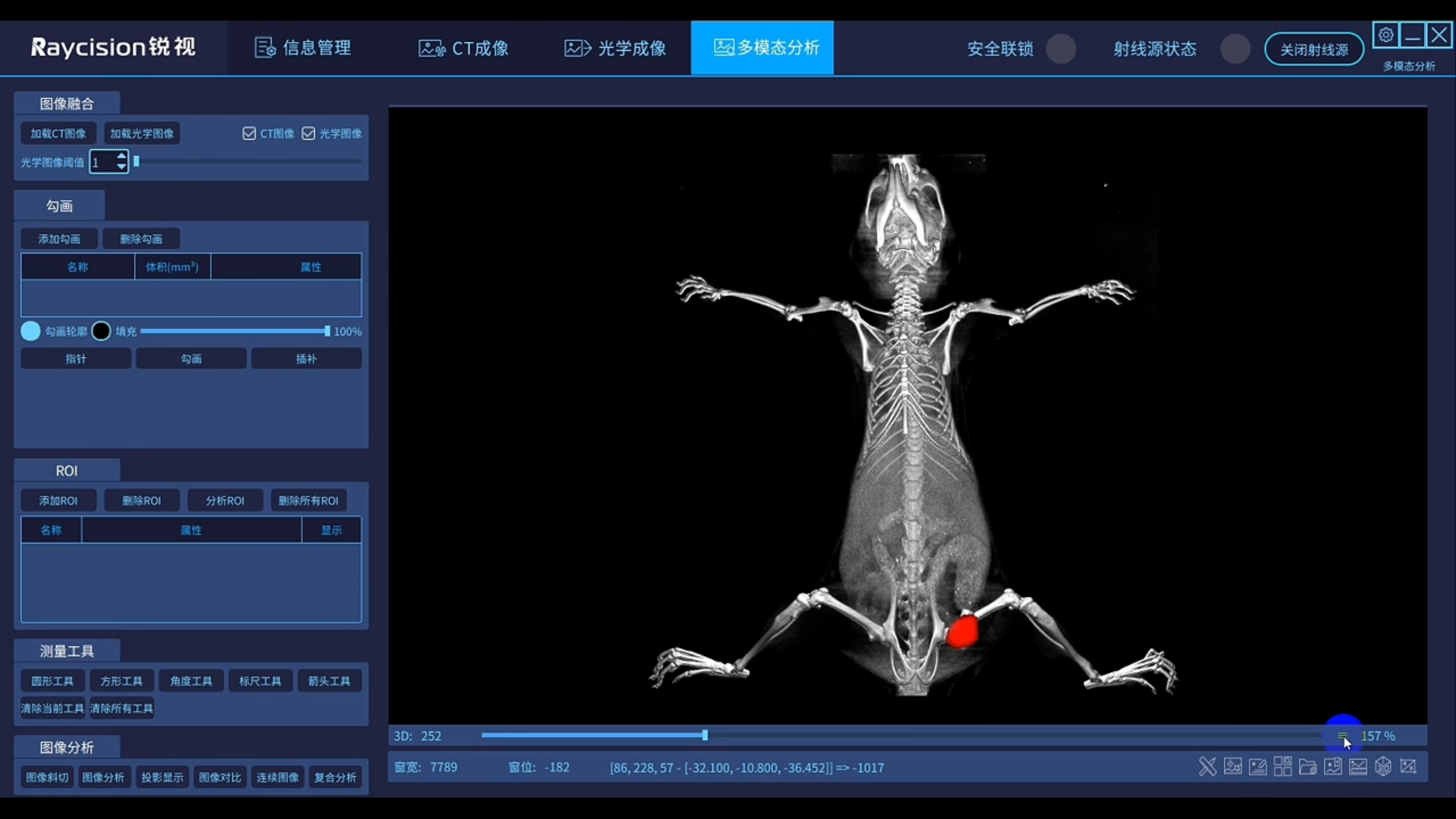The width and height of the screenshot is (1456, 819).
Task: Click the 3D cube rendering icon
Action: point(1383,766)
